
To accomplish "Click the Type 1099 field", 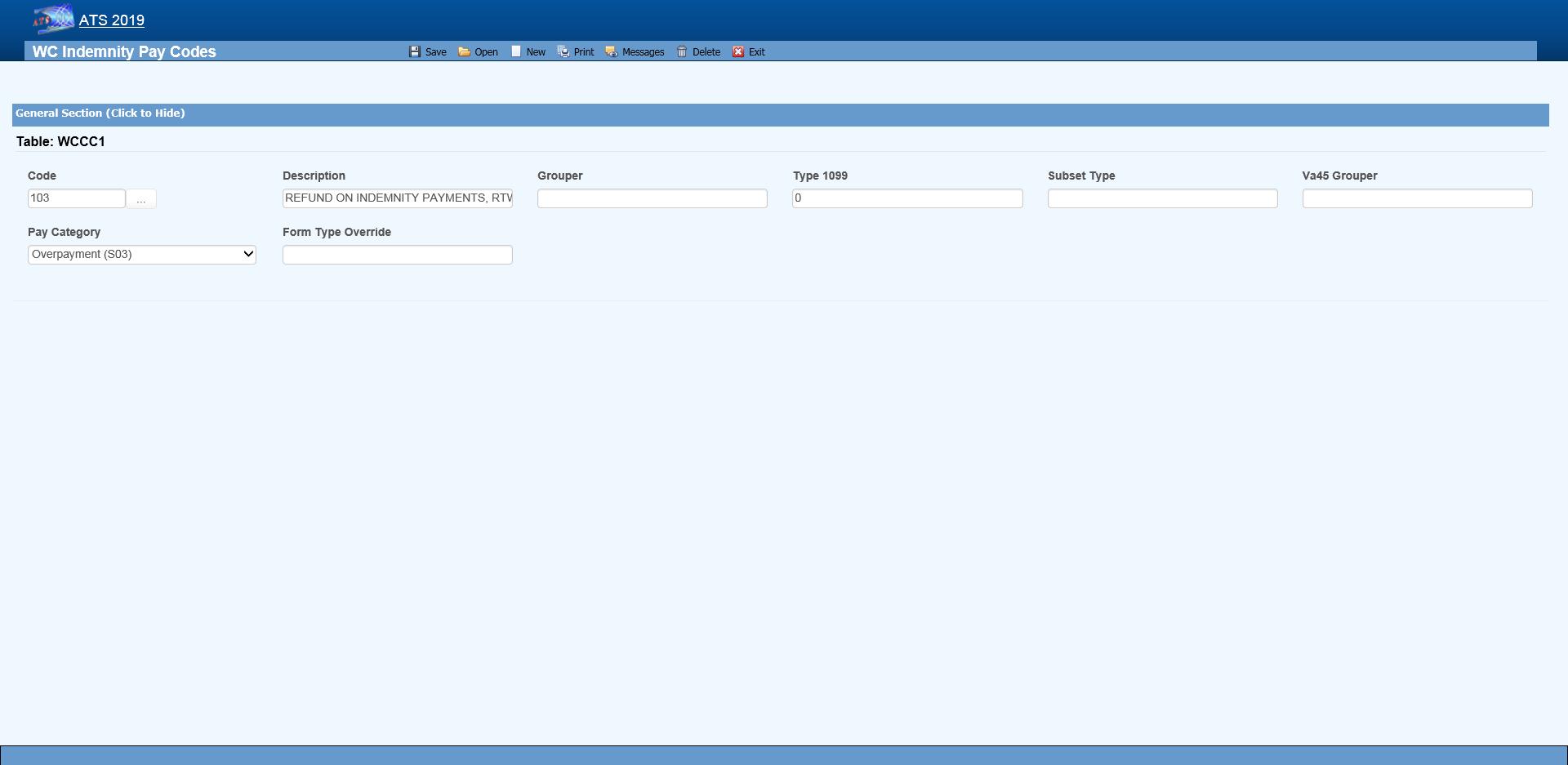I will 906,198.
